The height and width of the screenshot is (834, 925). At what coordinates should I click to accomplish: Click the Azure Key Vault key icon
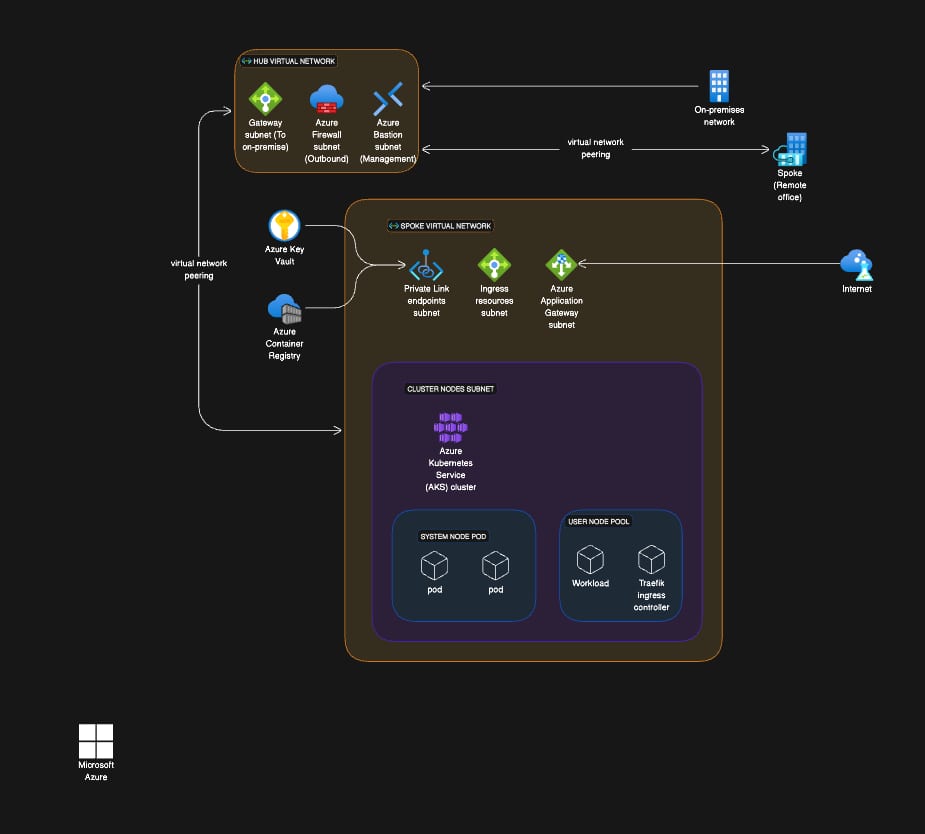pos(284,225)
